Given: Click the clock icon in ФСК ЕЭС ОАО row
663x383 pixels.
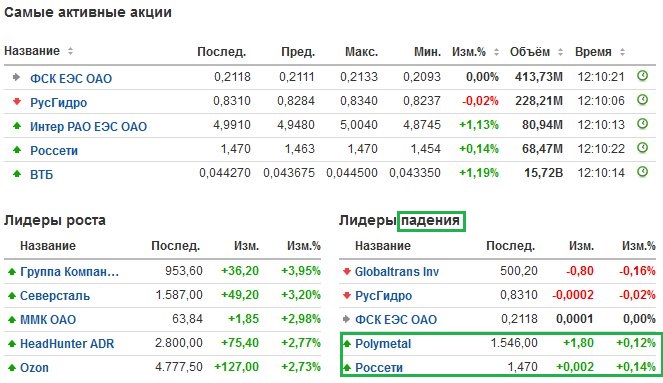Looking at the screenshot, I should [x=642, y=76].
